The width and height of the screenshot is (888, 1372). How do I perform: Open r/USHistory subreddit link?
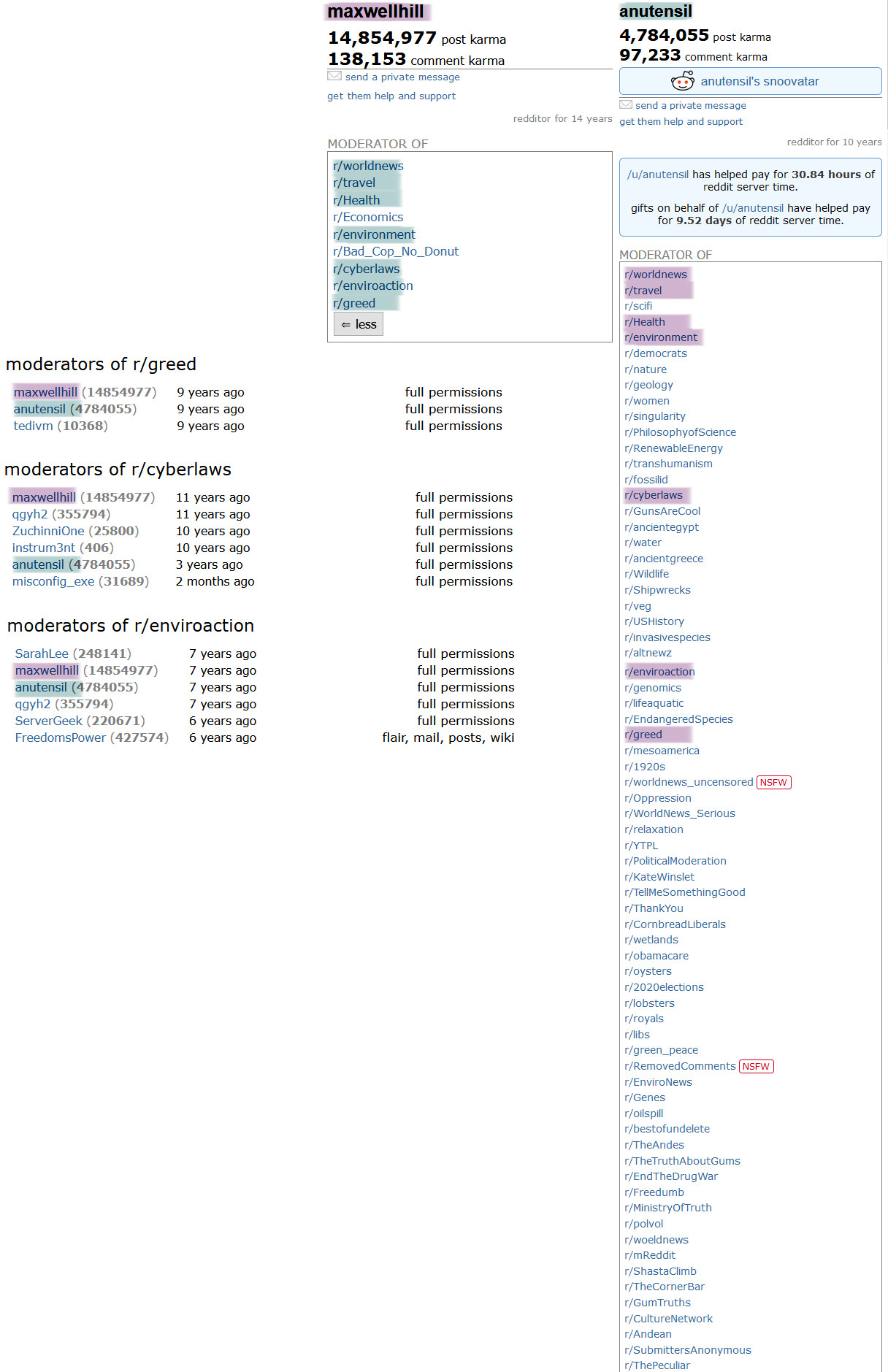tap(654, 621)
